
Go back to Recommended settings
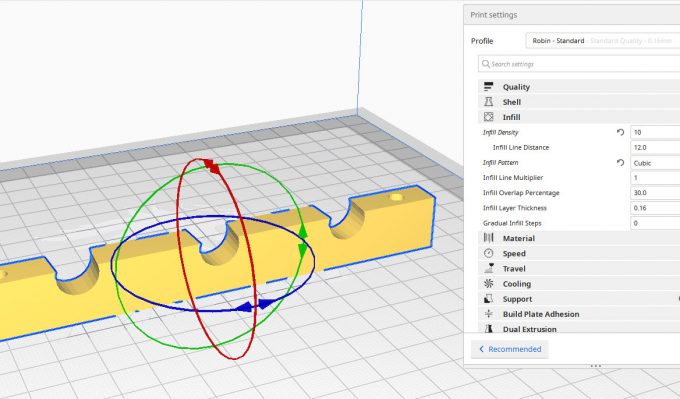[x=510, y=349]
